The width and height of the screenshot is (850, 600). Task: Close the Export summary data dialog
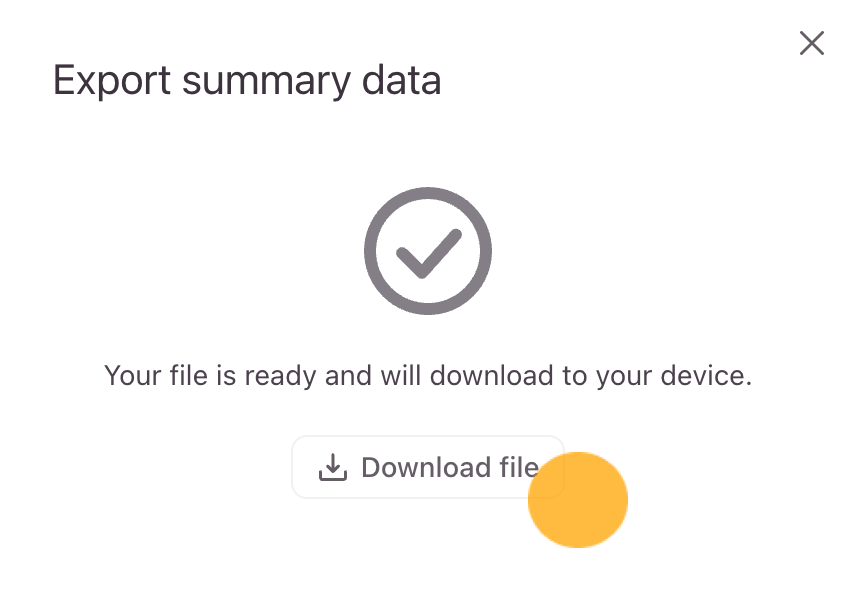coord(811,43)
